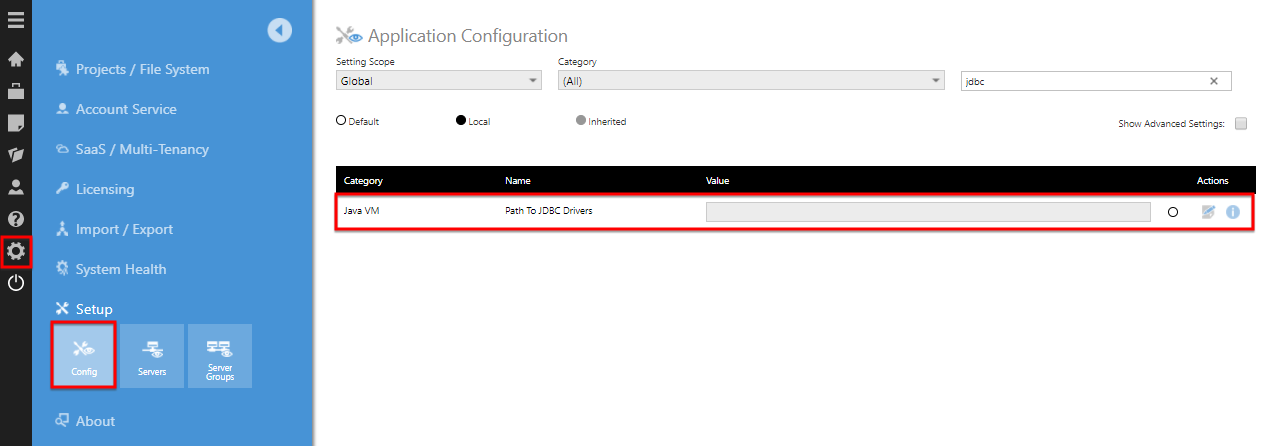Viewport: 1277px width, 446px height.
Task: Collapse the blue side panel arrow
Action: [x=279, y=31]
